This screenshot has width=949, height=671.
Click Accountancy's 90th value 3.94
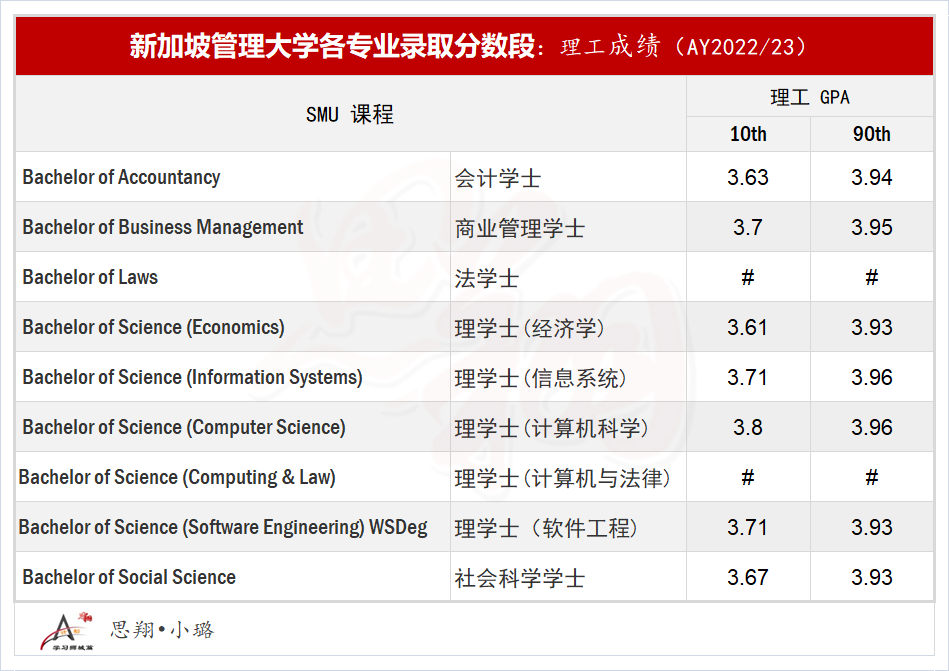tap(872, 177)
